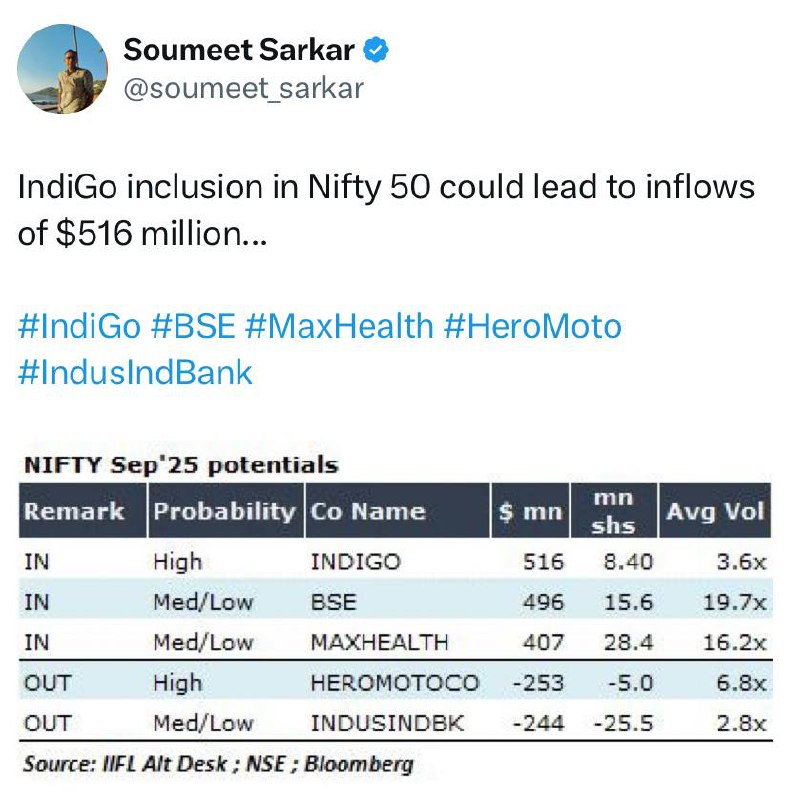Click the $ mn column header
Image resolution: width=790 pixels, height=800 pixels.
pos(530,511)
